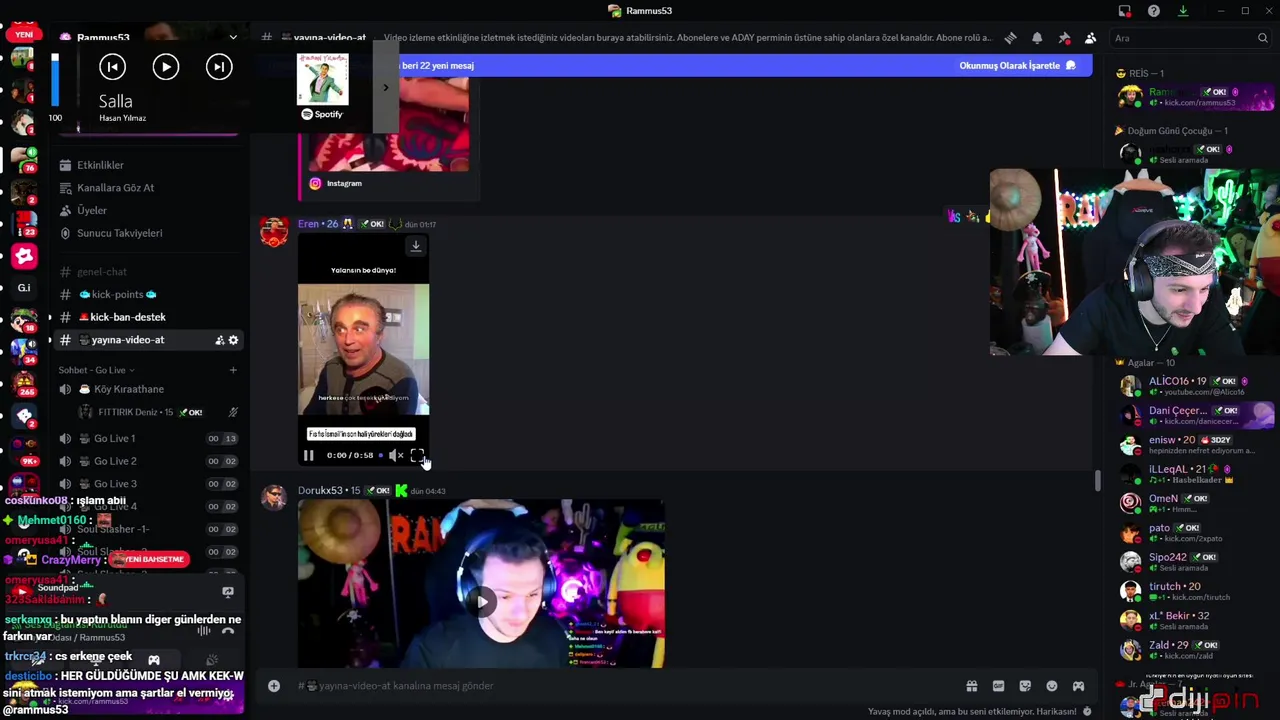Add channel to Sohbet - Go Live category
The width and height of the screenshot is (1280, 720).
(x=233, y=370)
